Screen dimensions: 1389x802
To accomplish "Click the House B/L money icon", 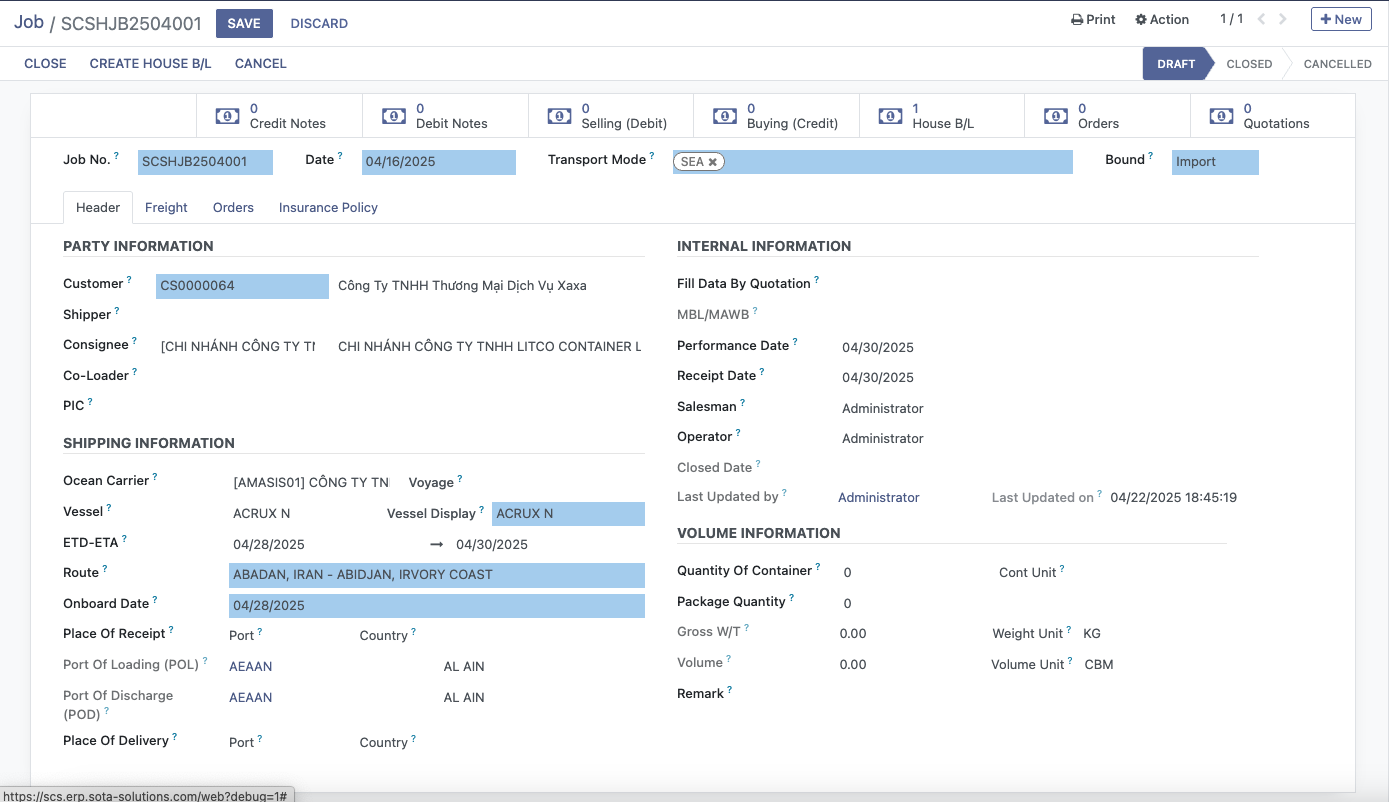I will pos(890,116).
